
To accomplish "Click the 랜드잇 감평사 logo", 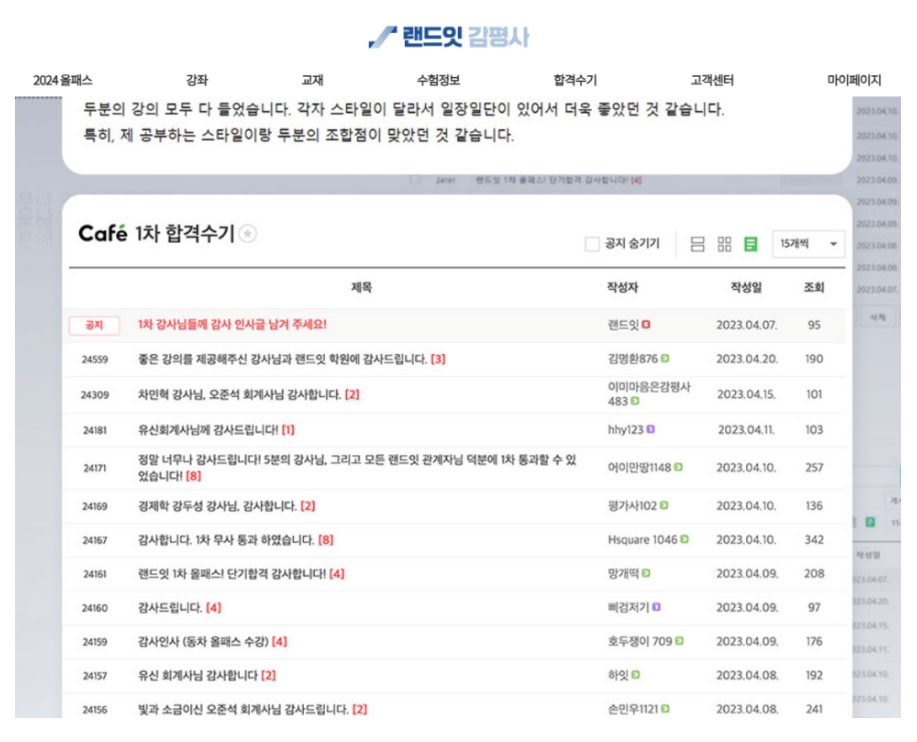I will point(448,38).
